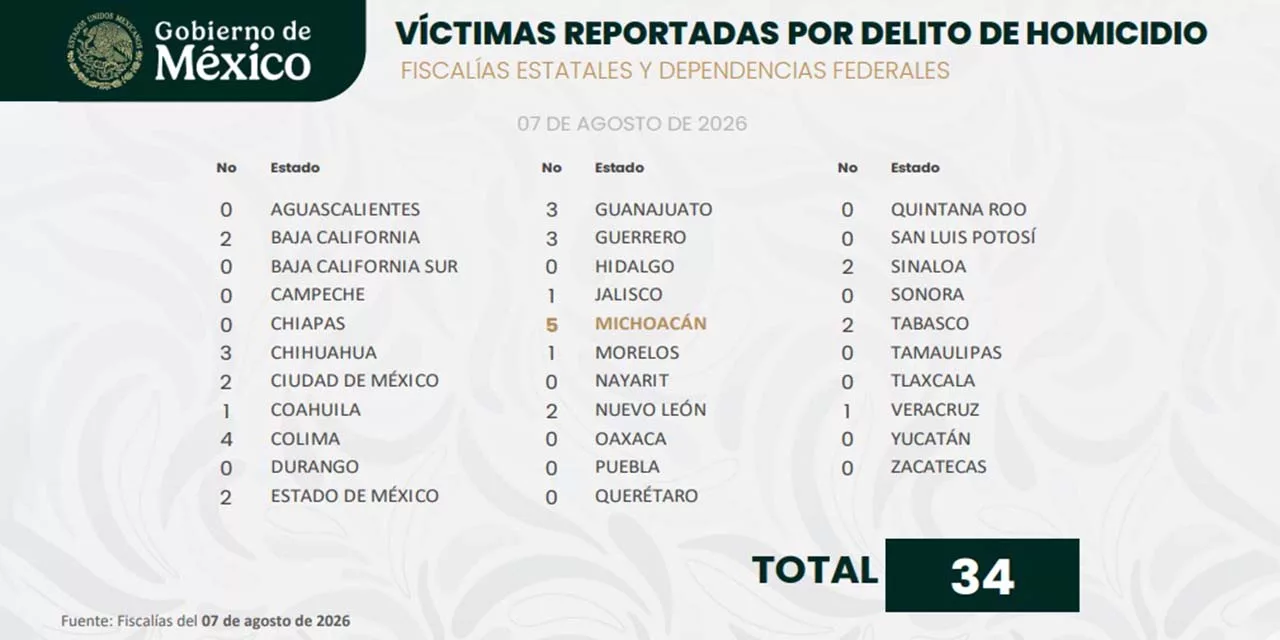Click the SINALOA state name
Image resolution: width=1280 pixels, height=640 pixels.
(x=928, y=266)
